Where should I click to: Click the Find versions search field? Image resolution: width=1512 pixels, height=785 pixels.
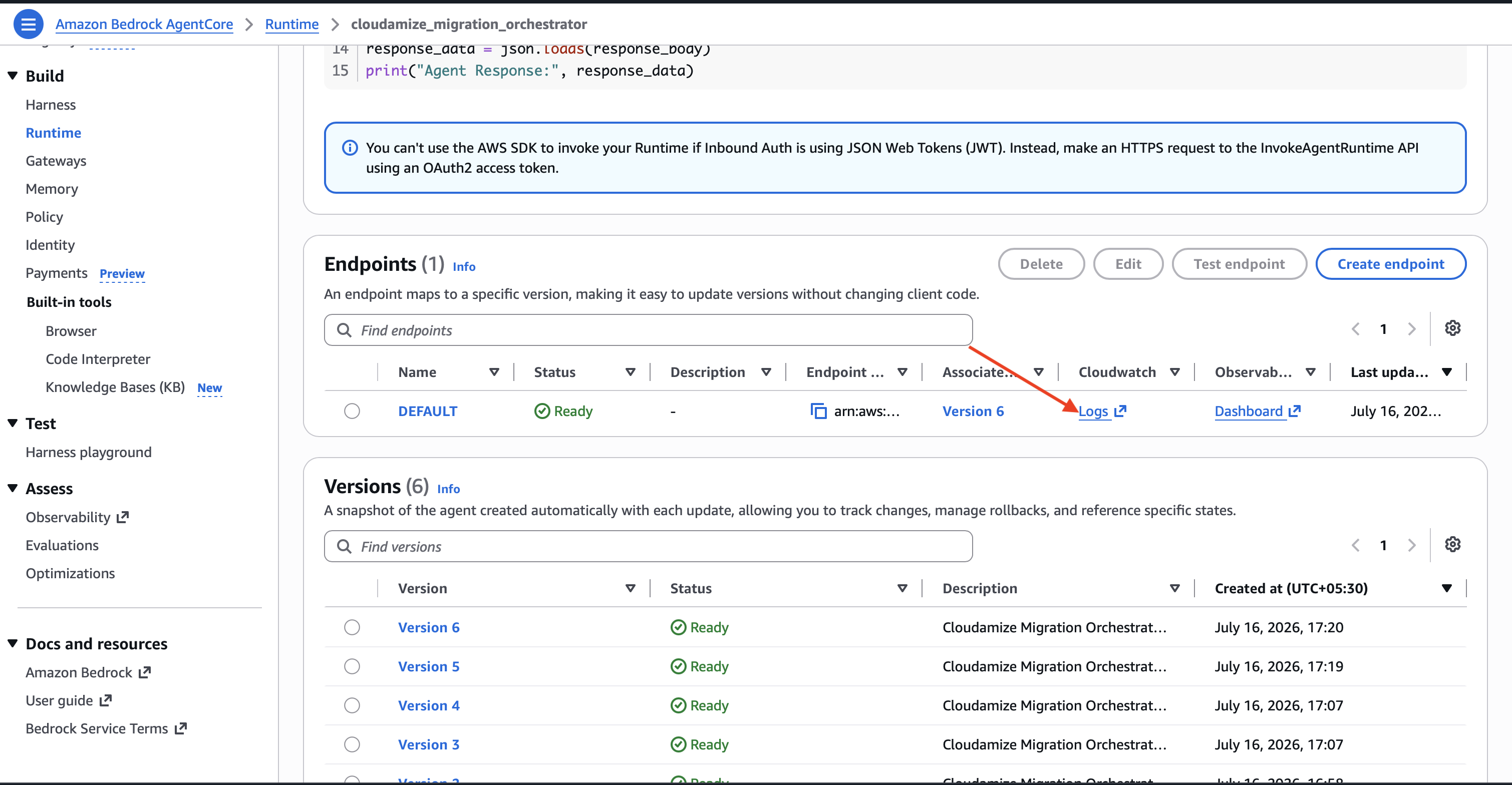[x=648, y=547]
